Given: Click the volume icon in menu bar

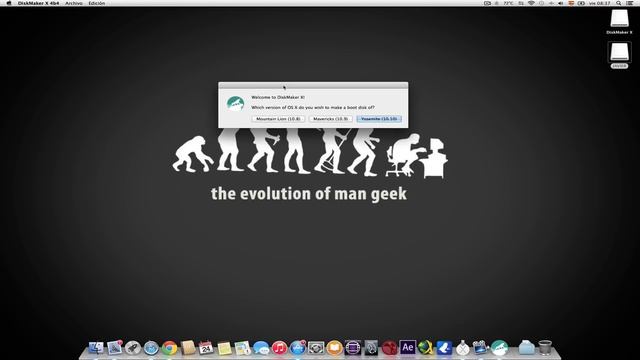Looking at the screenshot, I should pyautogui.click(x=560, y=3).
